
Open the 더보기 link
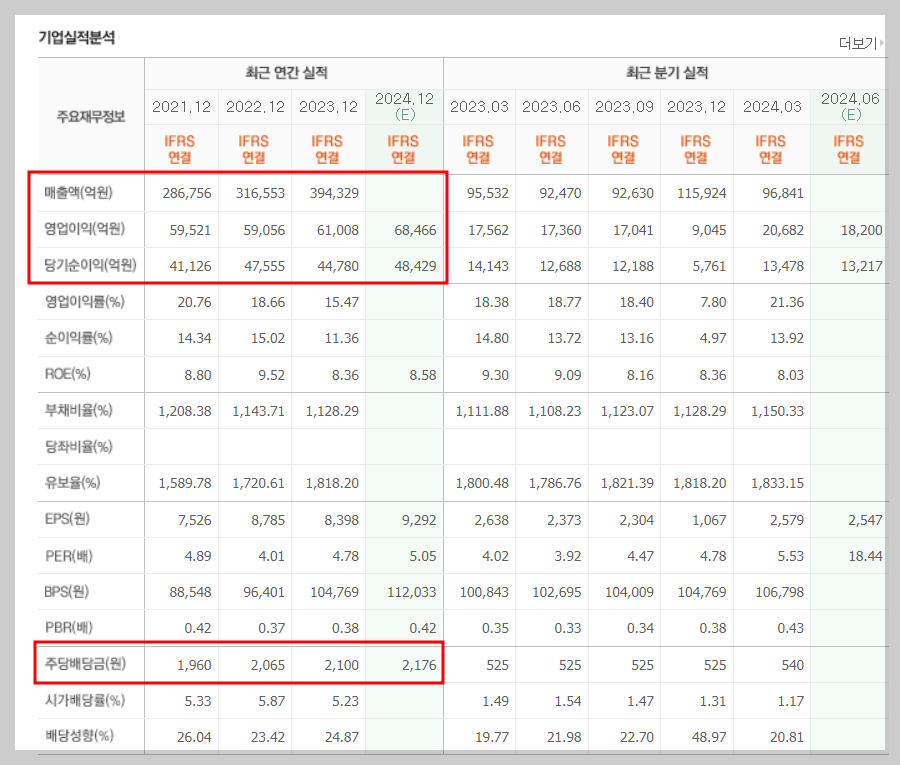pos(860,43)
